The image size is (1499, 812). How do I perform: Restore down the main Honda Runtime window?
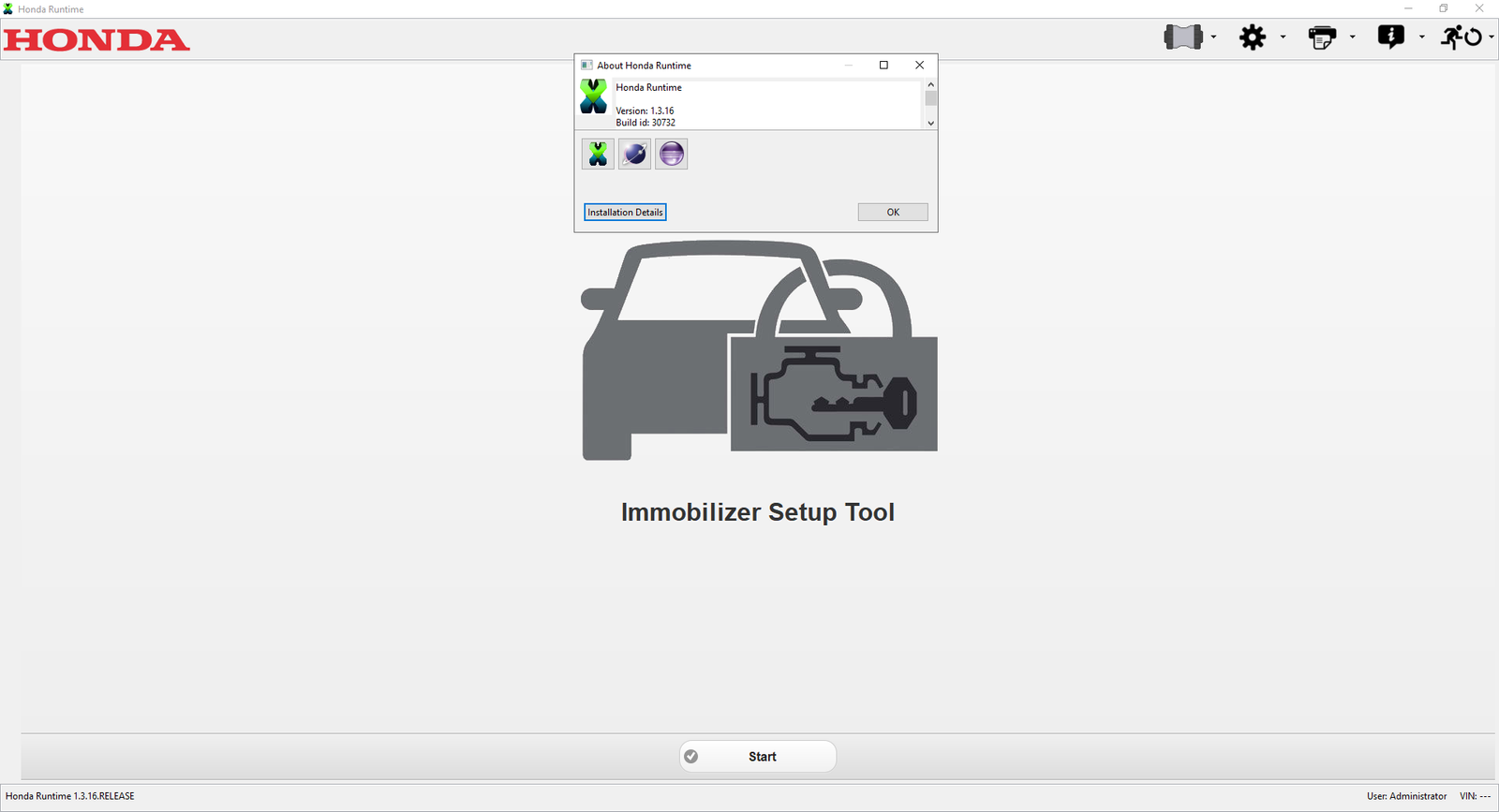(1444, 8)
